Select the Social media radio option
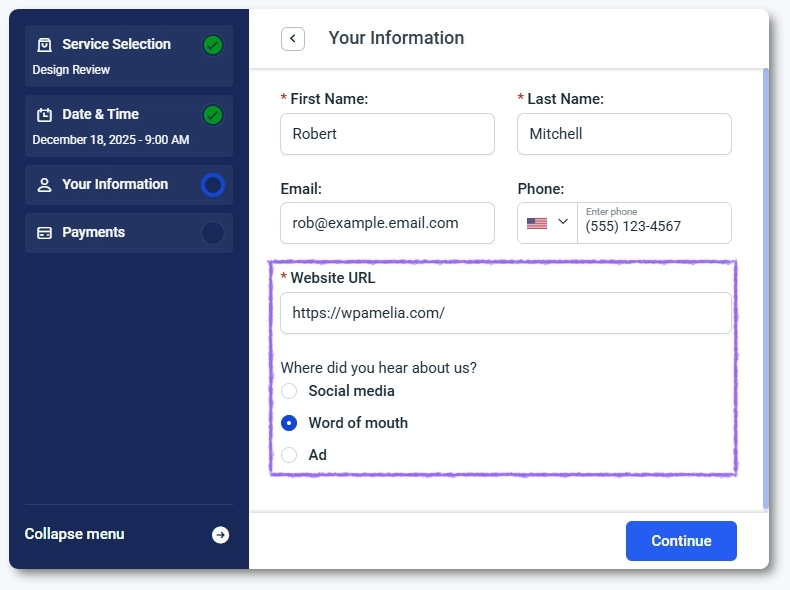The width and height of the screenshot is (790, 590). (289, 391)
